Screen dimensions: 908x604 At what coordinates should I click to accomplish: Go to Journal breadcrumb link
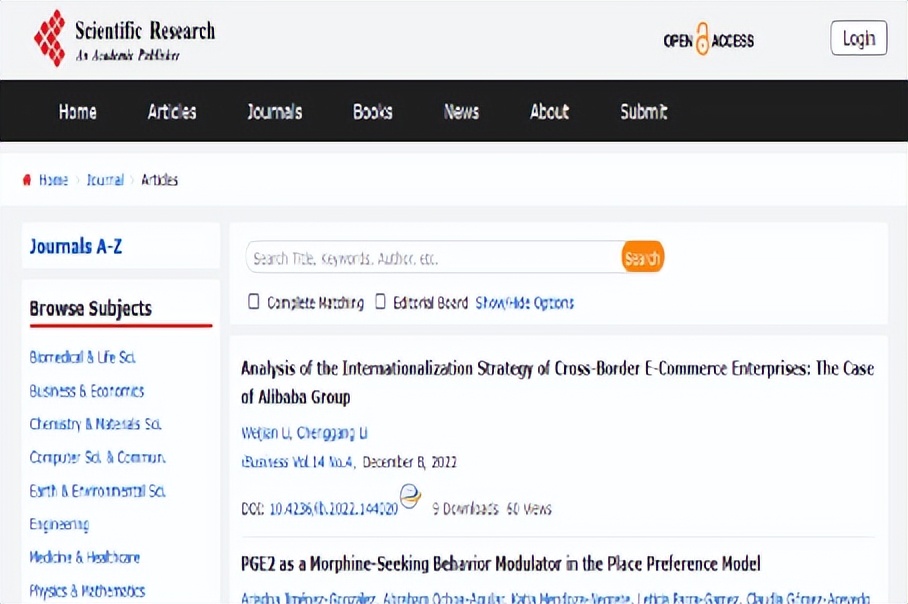tap(105, 180)
